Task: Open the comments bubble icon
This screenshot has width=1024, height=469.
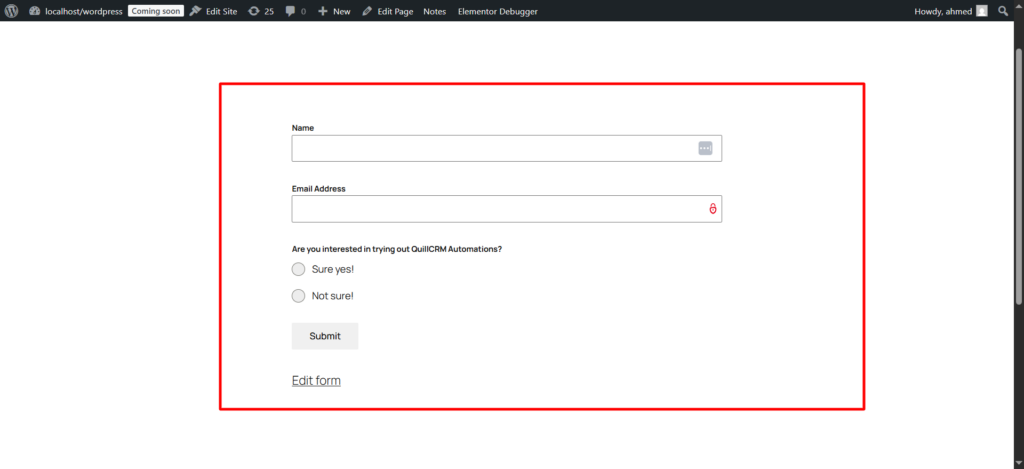Action: [295, 11]
